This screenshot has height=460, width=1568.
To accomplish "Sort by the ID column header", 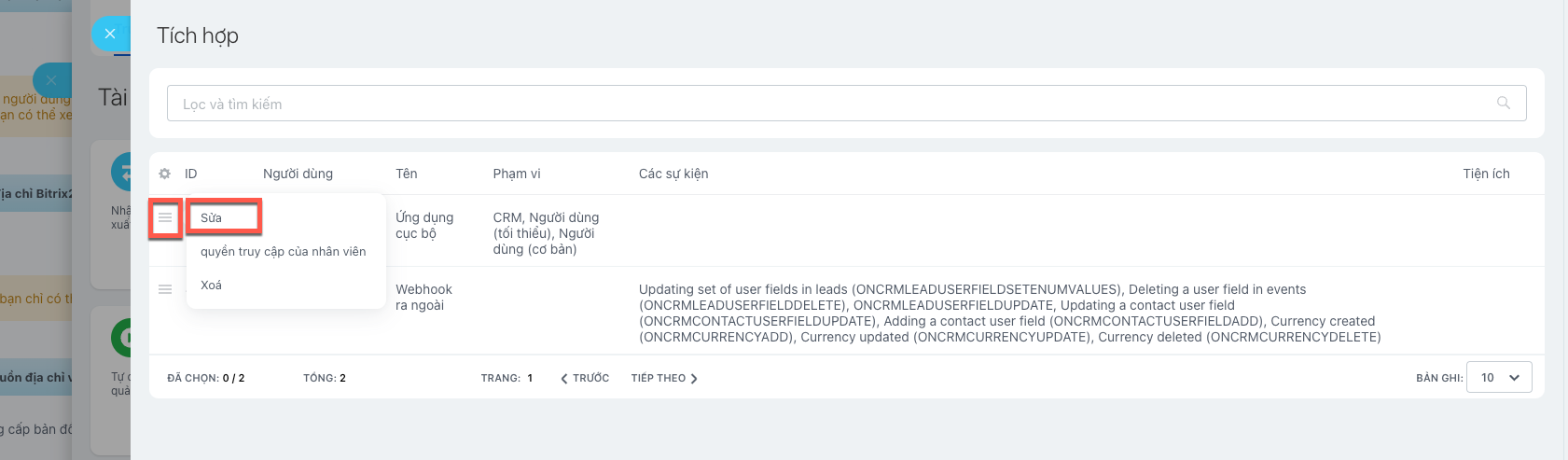I will tap(191, 174).
